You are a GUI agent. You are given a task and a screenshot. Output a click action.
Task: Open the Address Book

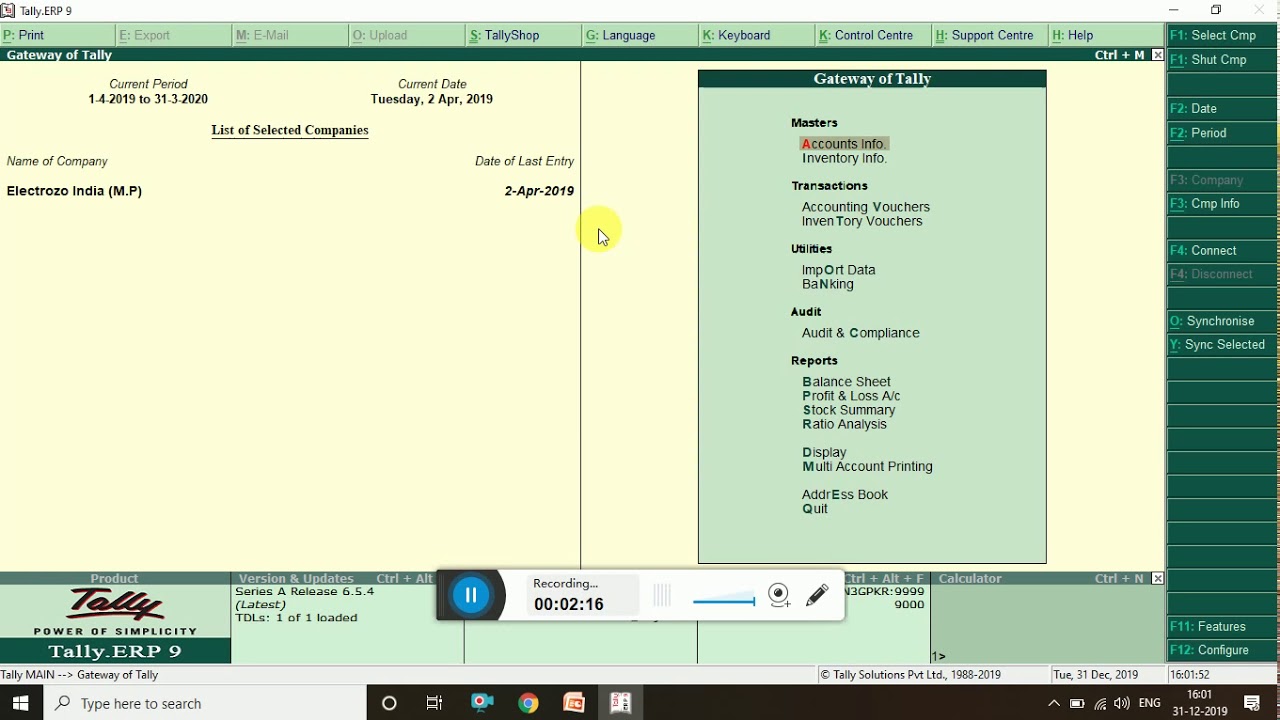tap(845, 495)
